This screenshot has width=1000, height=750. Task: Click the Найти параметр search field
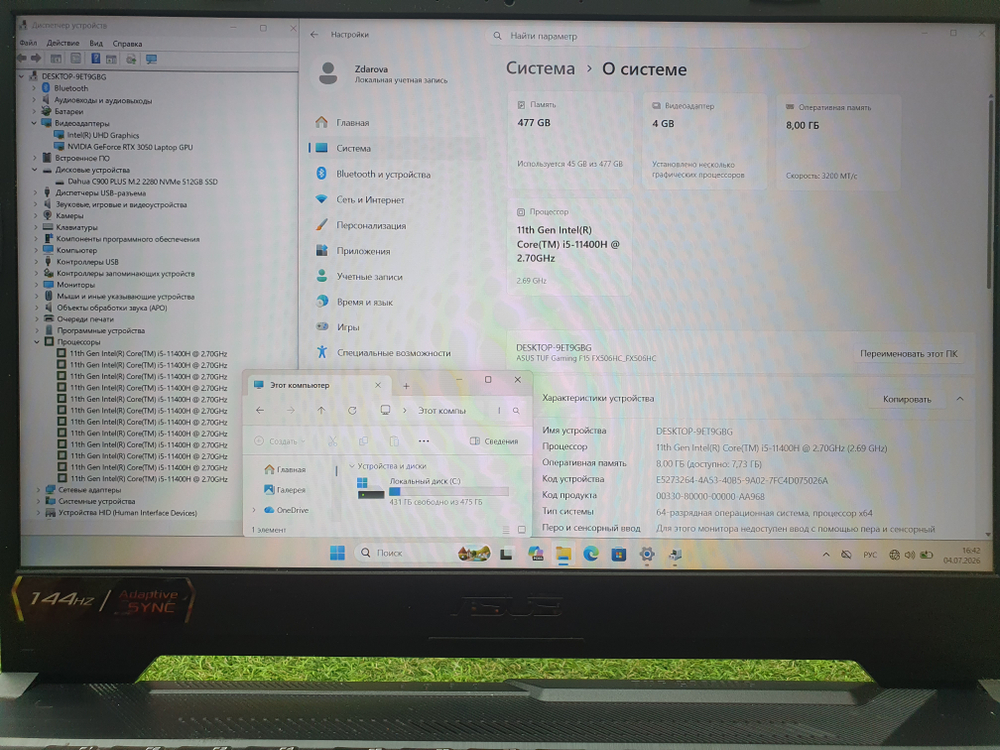[x=647, y=36]
